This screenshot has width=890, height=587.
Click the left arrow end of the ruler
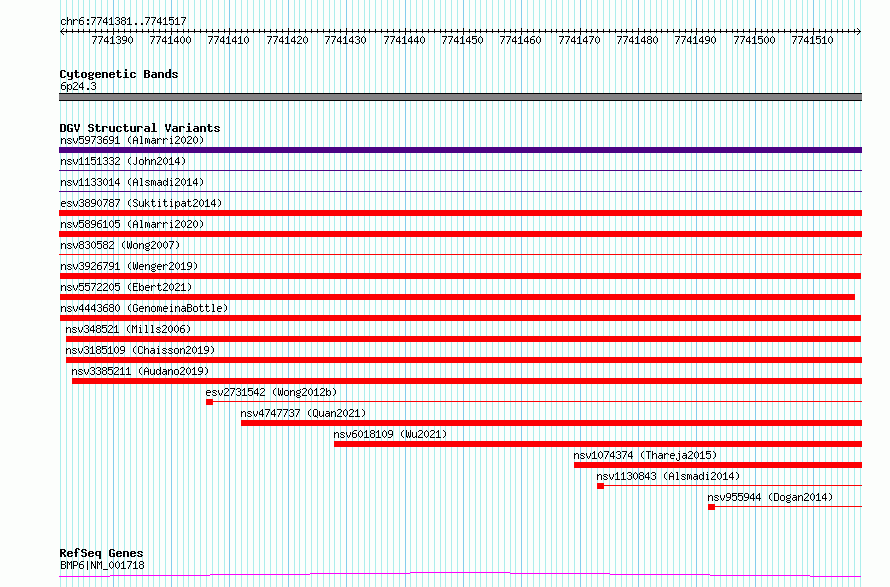pos(62,32)
